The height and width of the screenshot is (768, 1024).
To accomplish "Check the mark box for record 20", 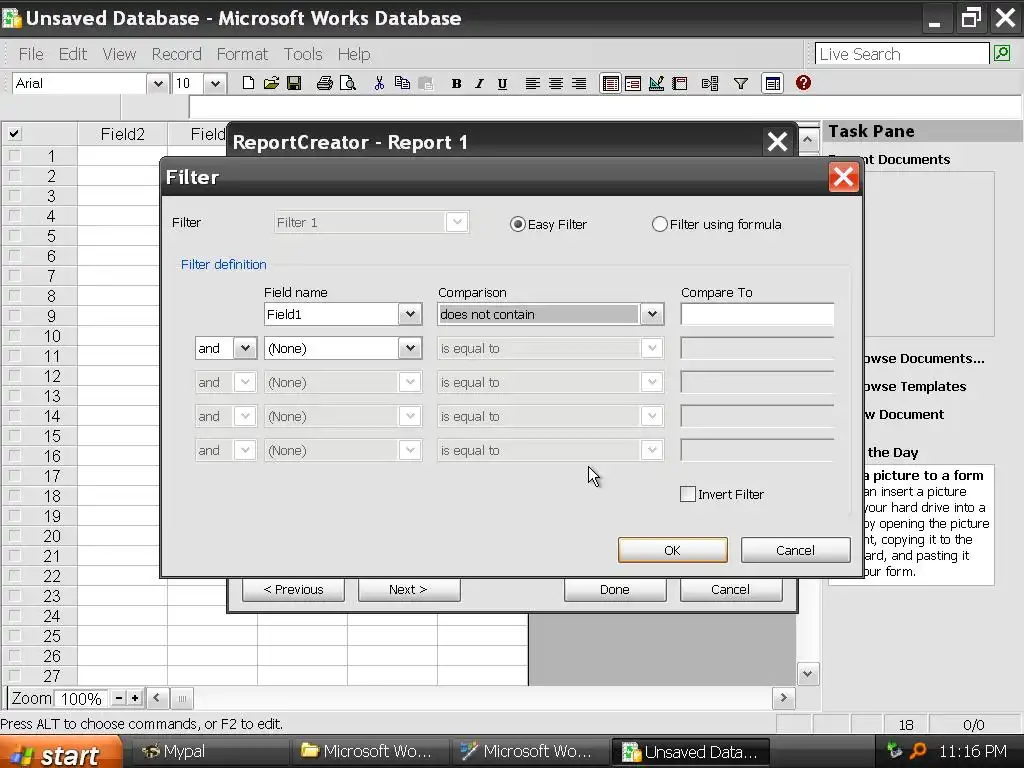I will click(x=14, y=536).
